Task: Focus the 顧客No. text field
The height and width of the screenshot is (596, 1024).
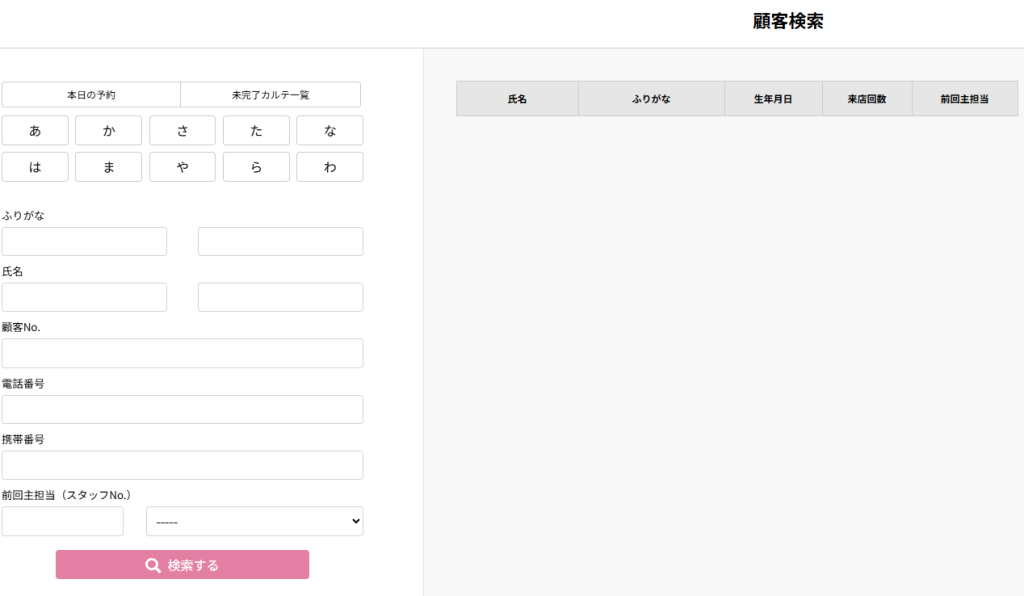Action: [182, 353]
